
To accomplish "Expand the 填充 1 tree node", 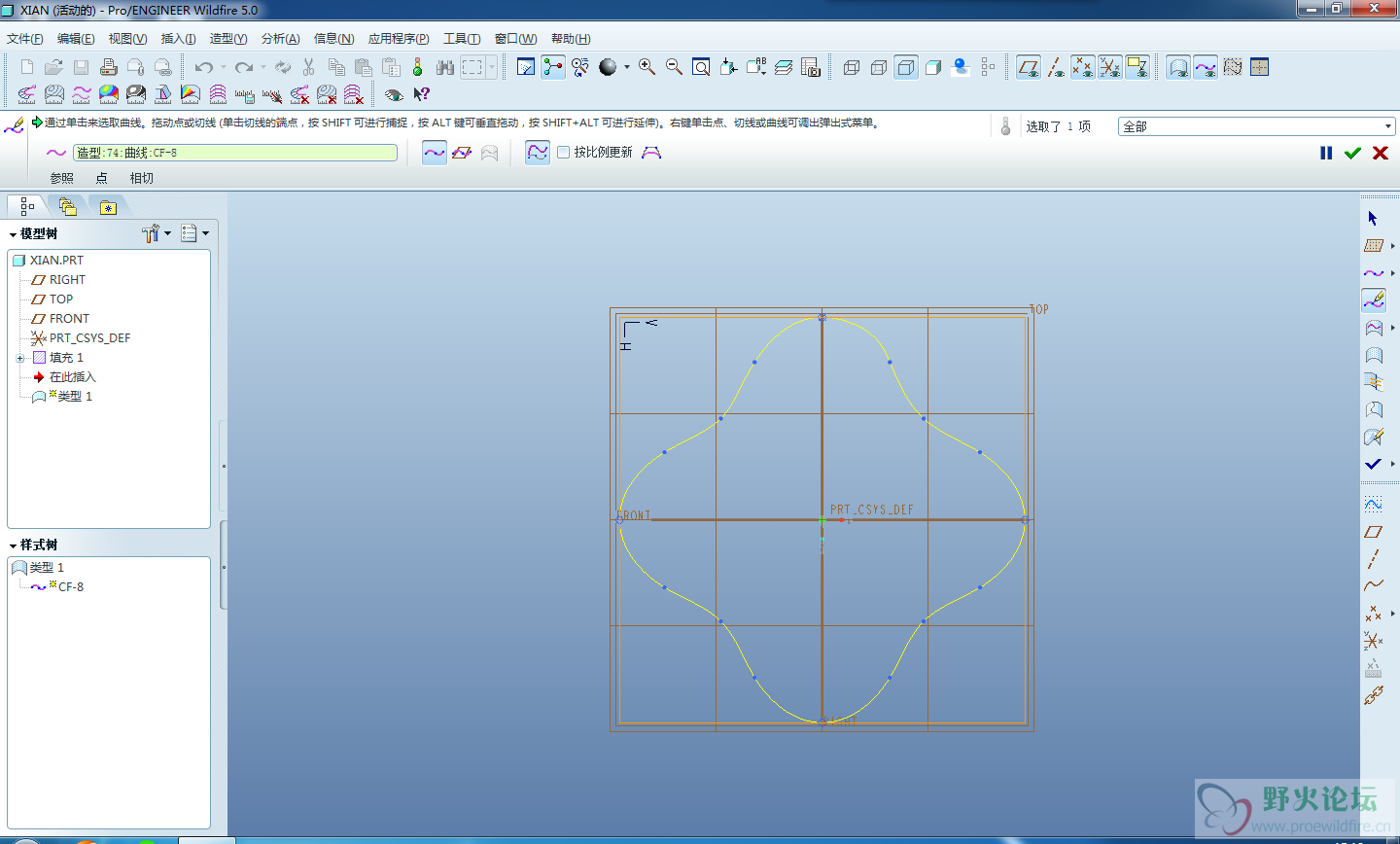I will coord(19,358).
